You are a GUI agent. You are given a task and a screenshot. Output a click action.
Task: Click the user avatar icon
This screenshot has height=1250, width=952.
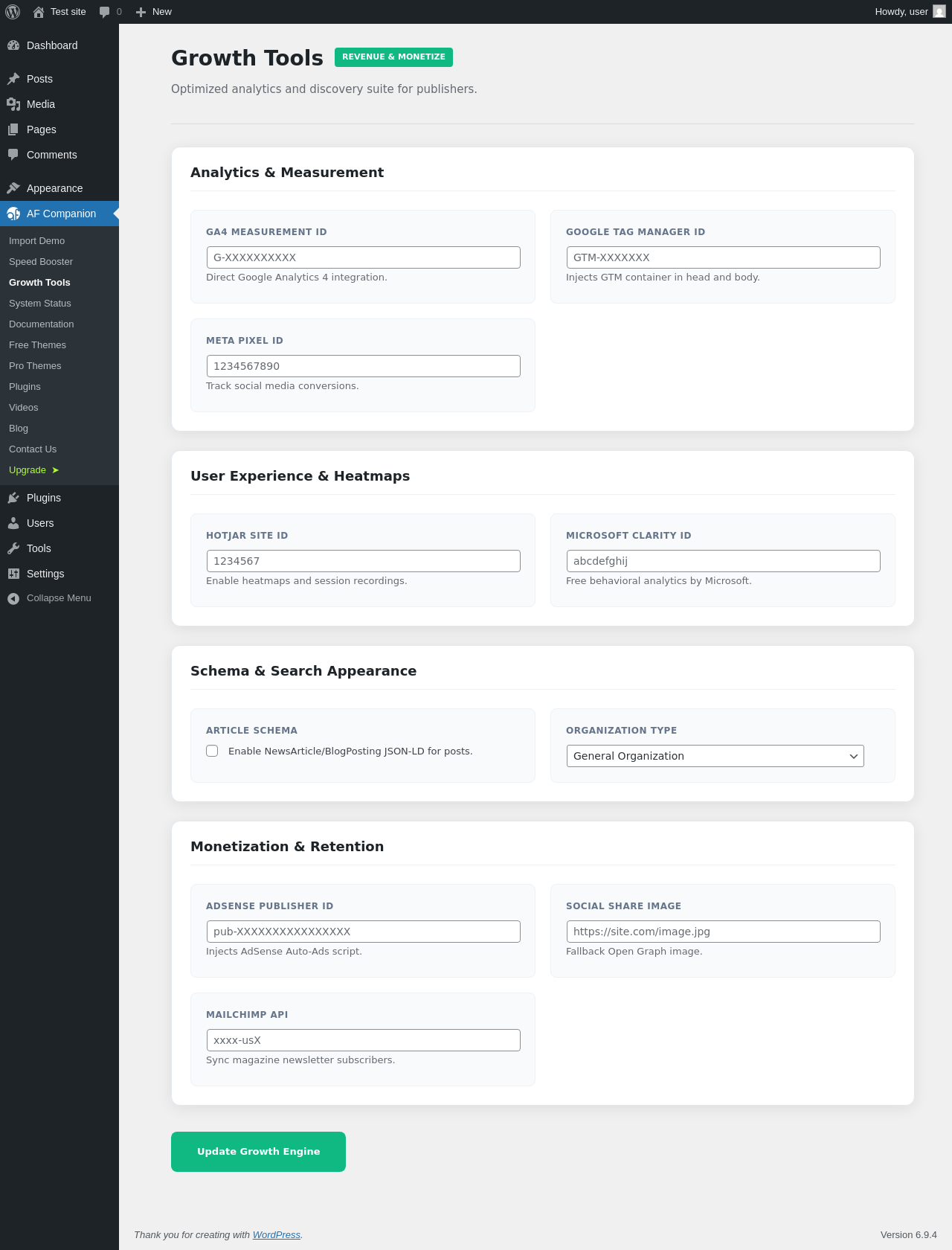point(939,12)
